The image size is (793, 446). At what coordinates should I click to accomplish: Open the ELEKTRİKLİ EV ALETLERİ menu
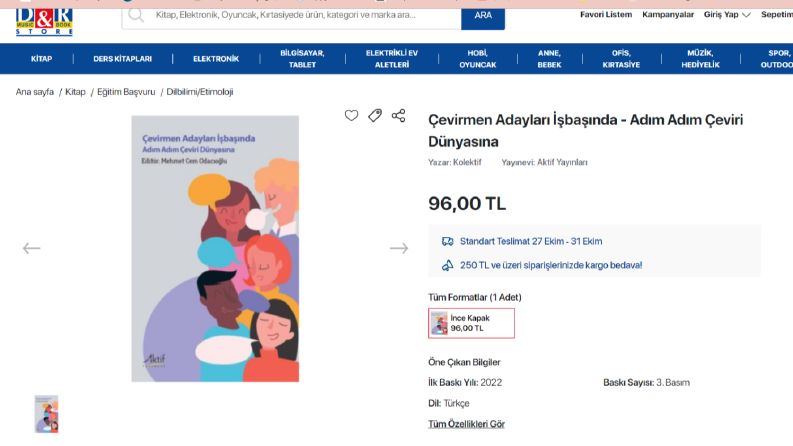click(392, 59)
